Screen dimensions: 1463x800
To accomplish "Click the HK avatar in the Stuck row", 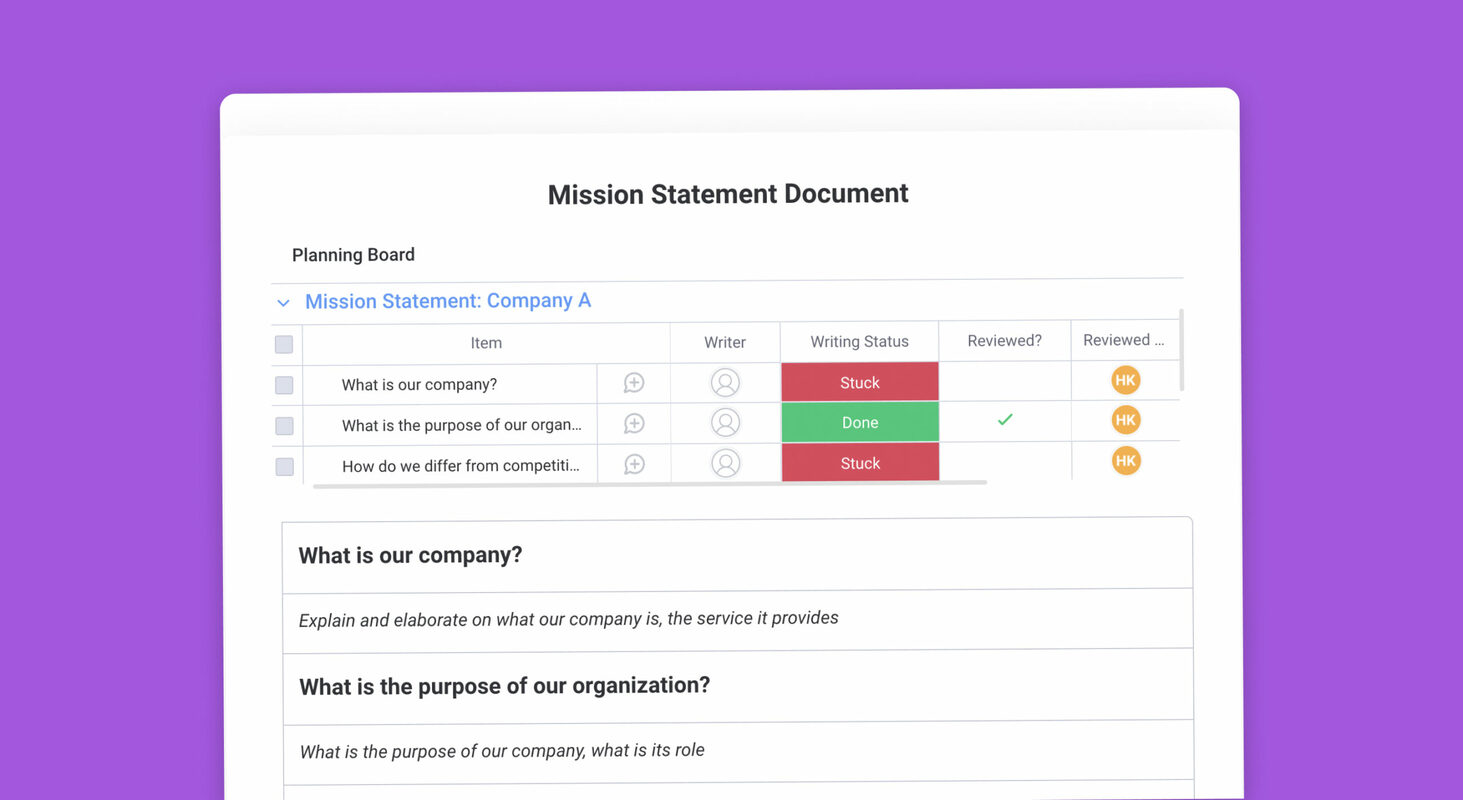I will click(x=1125, y=380).
